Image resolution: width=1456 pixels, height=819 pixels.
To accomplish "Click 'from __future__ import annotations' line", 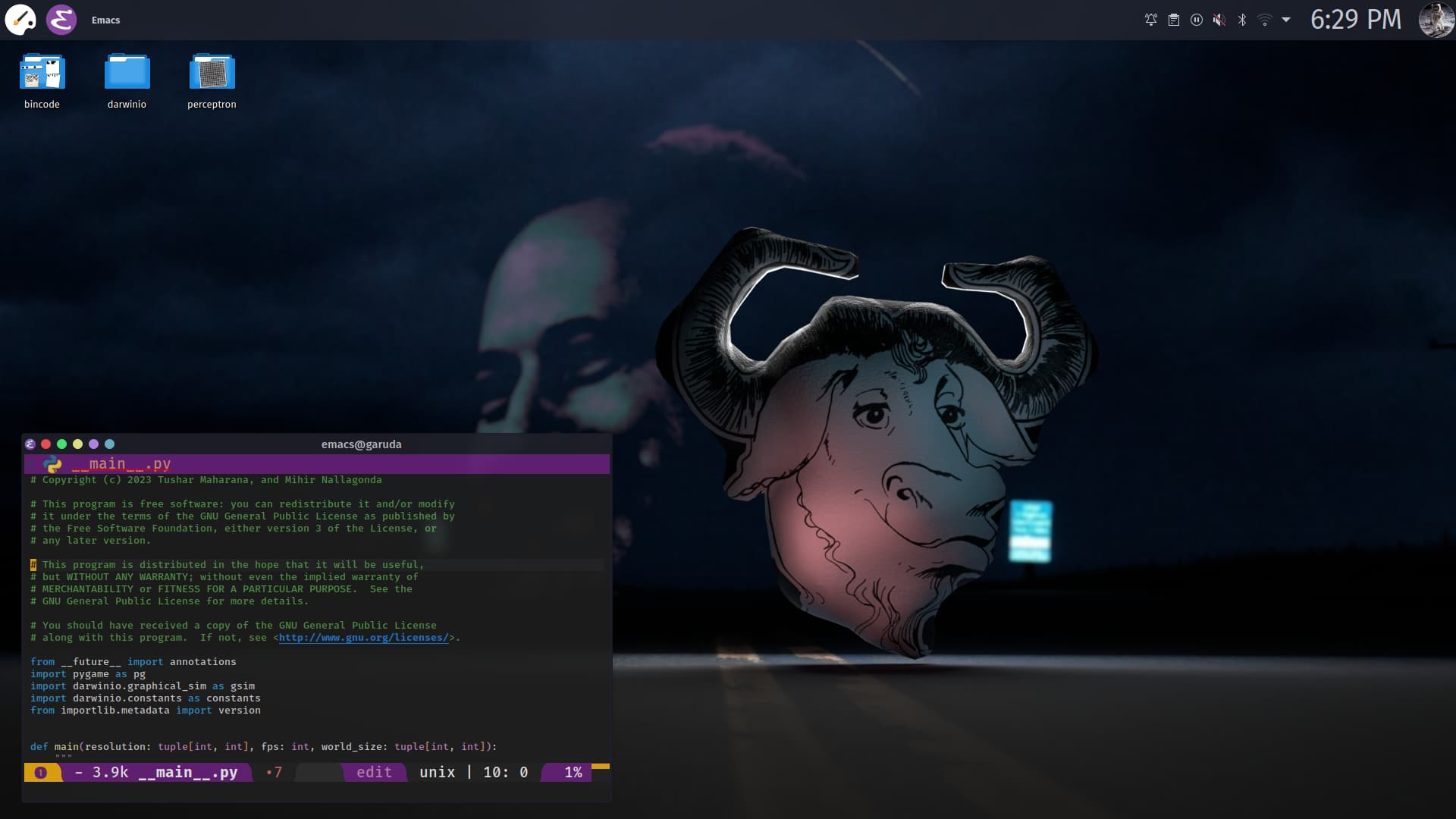I will [x=133, y=662].
